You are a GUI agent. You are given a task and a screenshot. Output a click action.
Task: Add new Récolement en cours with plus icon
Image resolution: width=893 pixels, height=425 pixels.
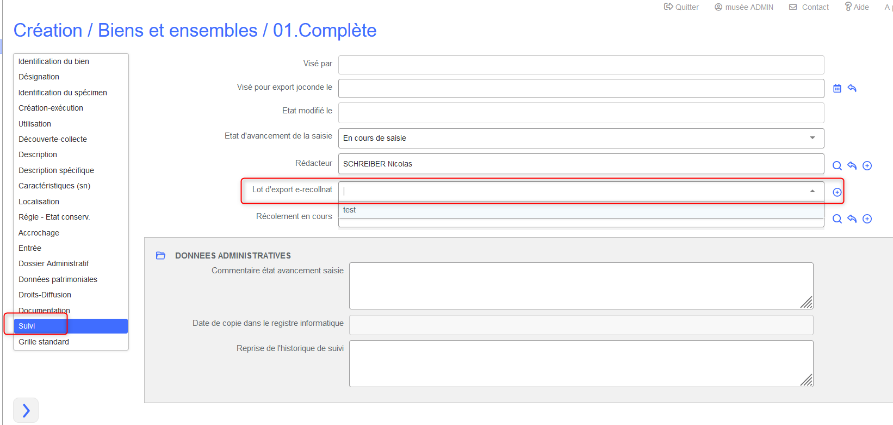tap(867, 219)
